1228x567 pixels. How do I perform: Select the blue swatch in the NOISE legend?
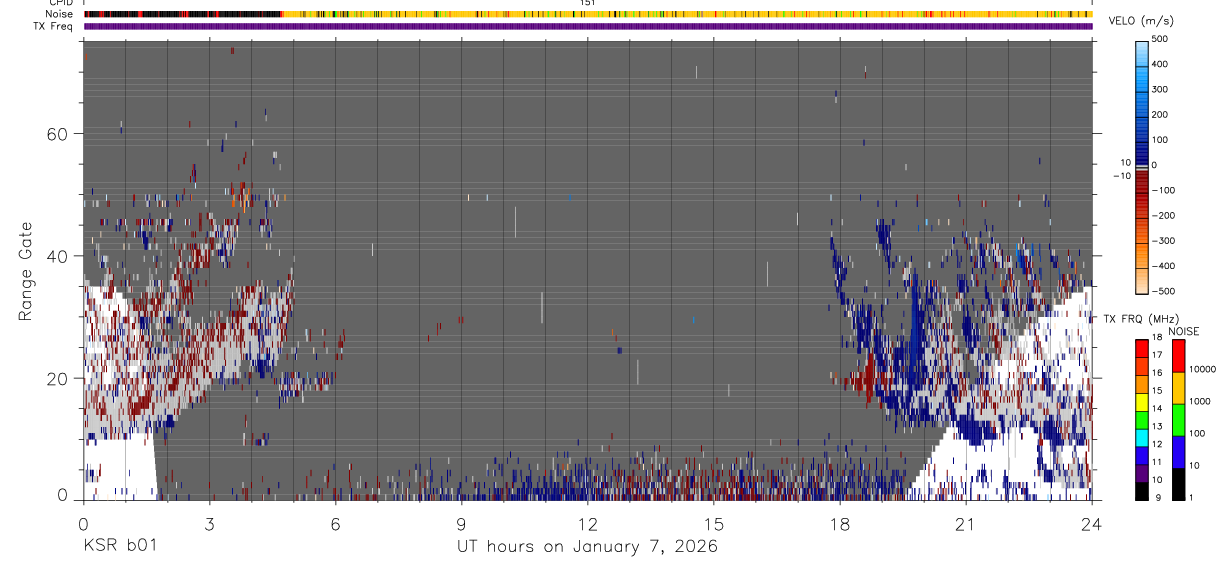point(1178,452)
